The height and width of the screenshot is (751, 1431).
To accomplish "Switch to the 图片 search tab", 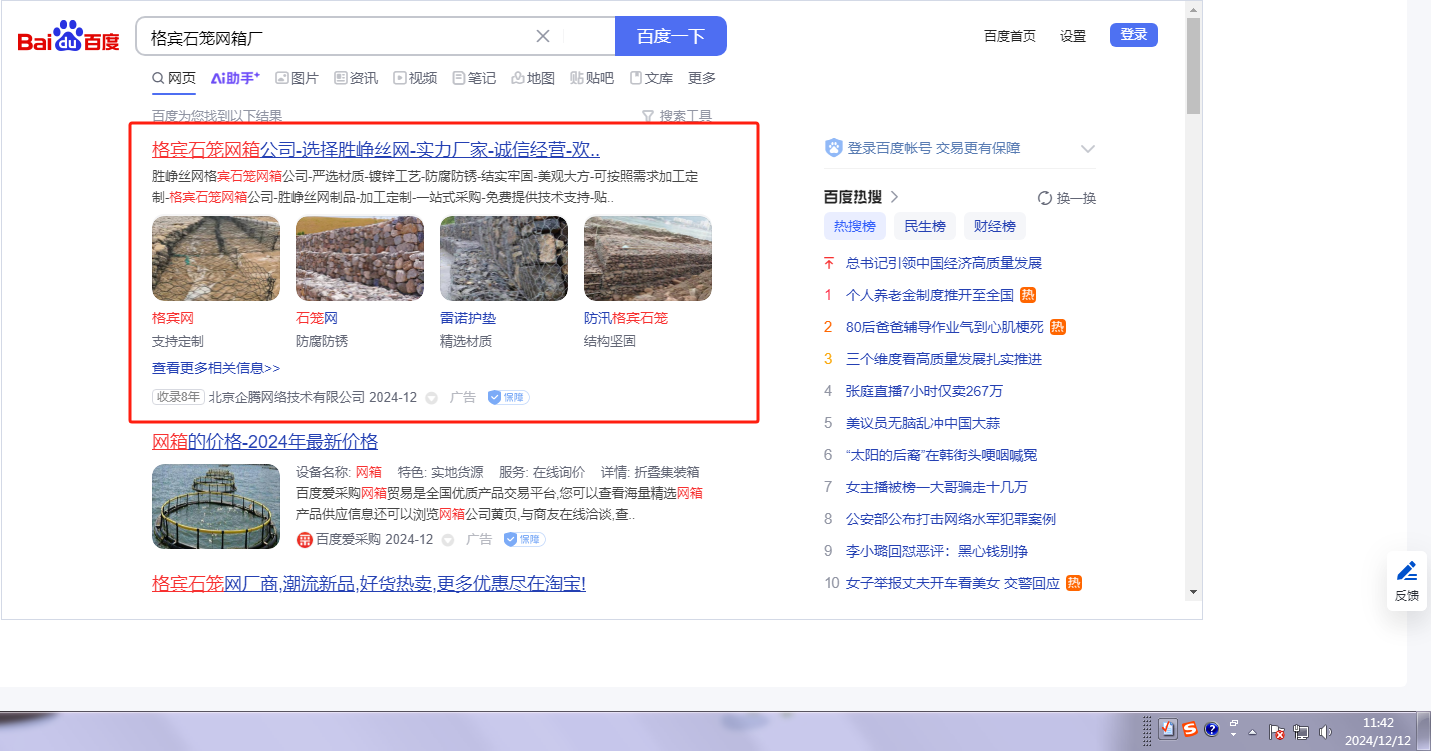I will pos(297,78).
